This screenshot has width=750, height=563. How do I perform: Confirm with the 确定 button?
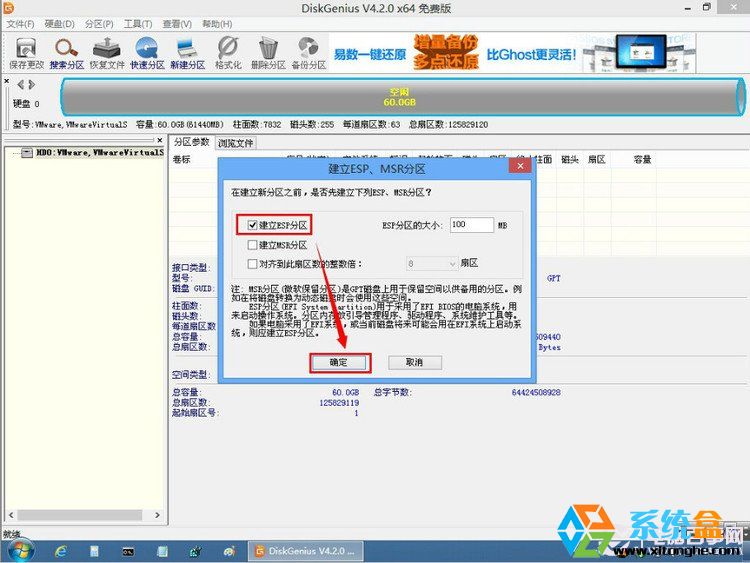[x=340, y=363]
